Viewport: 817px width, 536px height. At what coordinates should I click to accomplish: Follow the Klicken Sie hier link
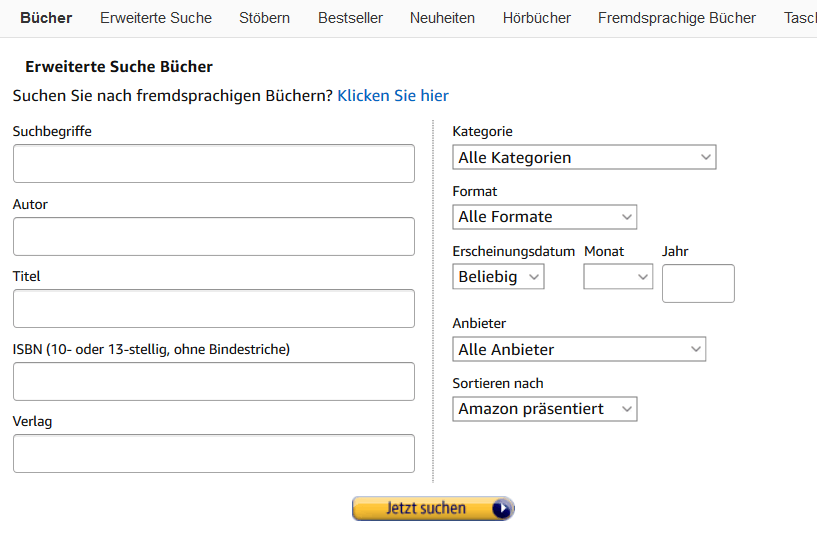tap(393, 96)
